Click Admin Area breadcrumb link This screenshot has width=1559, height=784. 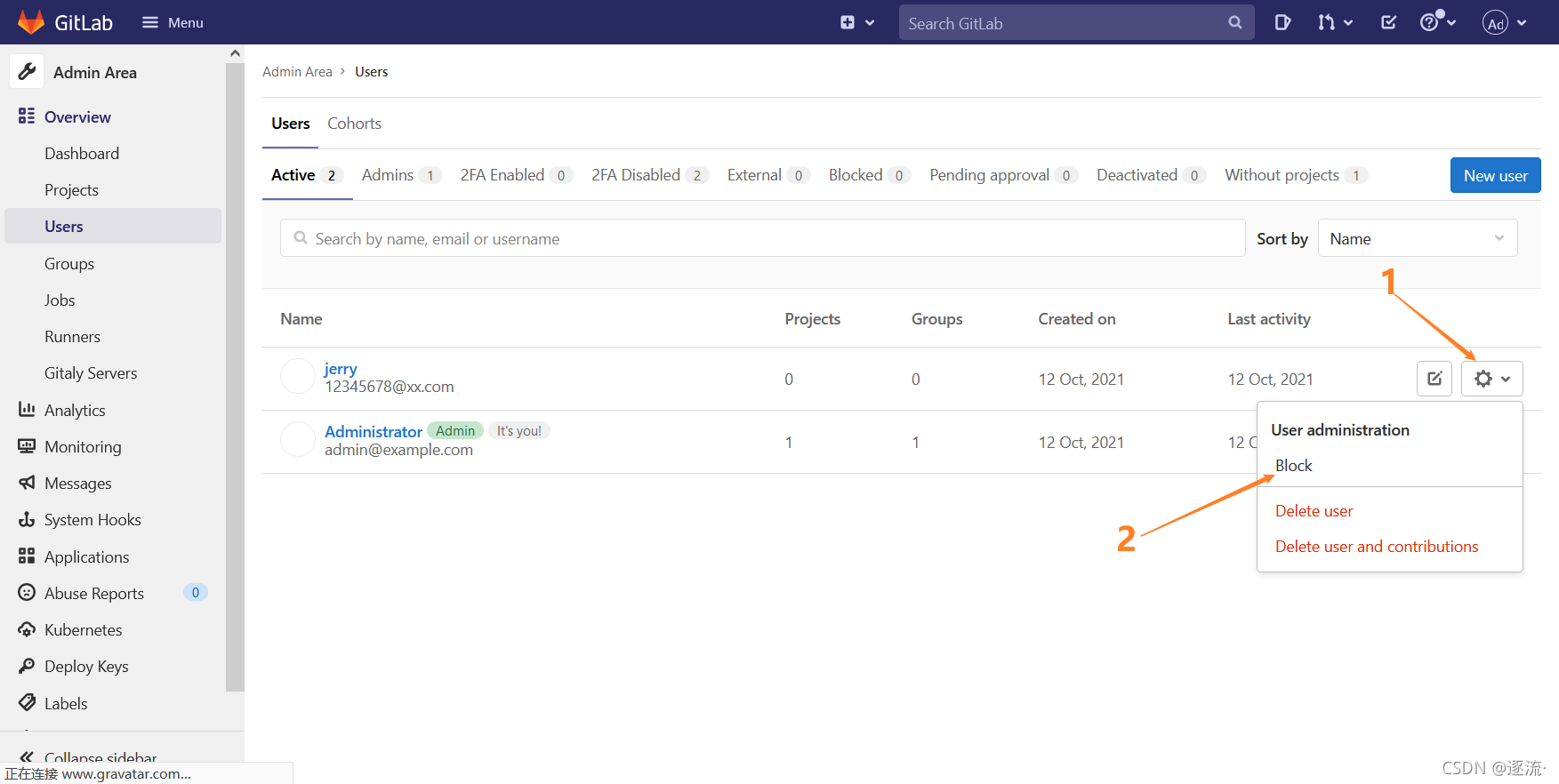297,72
